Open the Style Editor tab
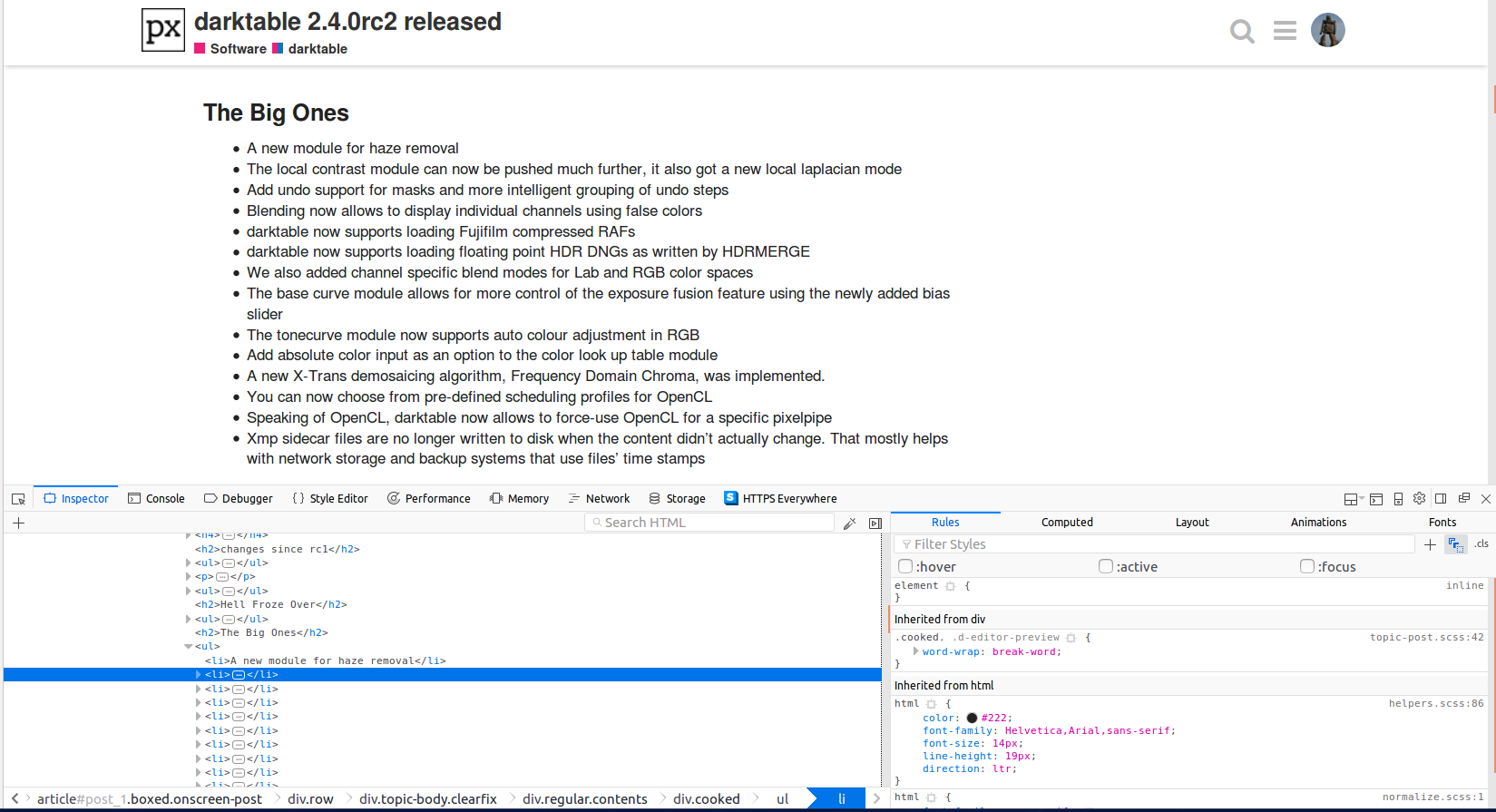1496x812 pixels. tap(330, 499)
